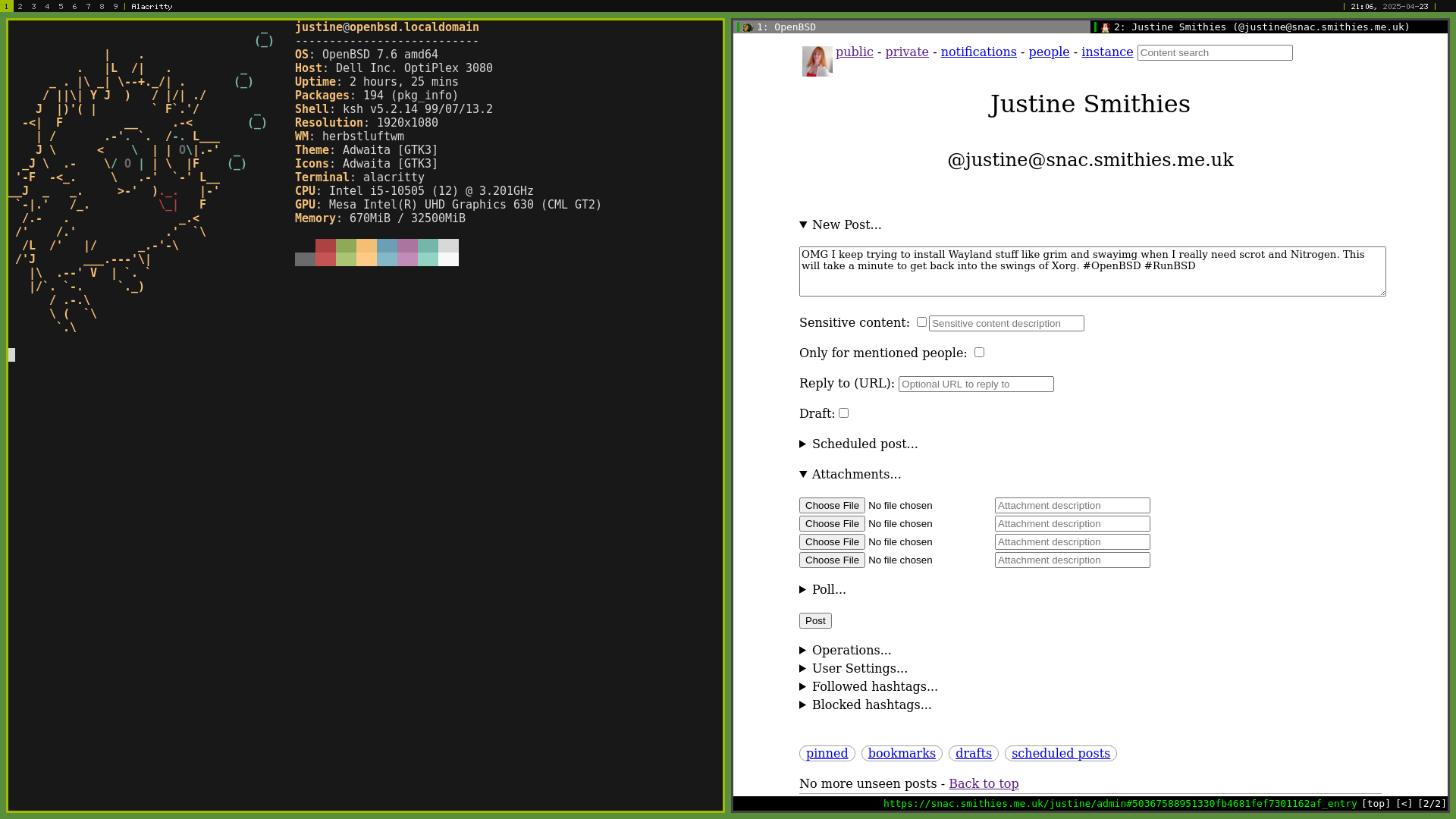The image size is (1456, 819).
Task: Open the scheduled posts link
Action: tap(1060, 753)
